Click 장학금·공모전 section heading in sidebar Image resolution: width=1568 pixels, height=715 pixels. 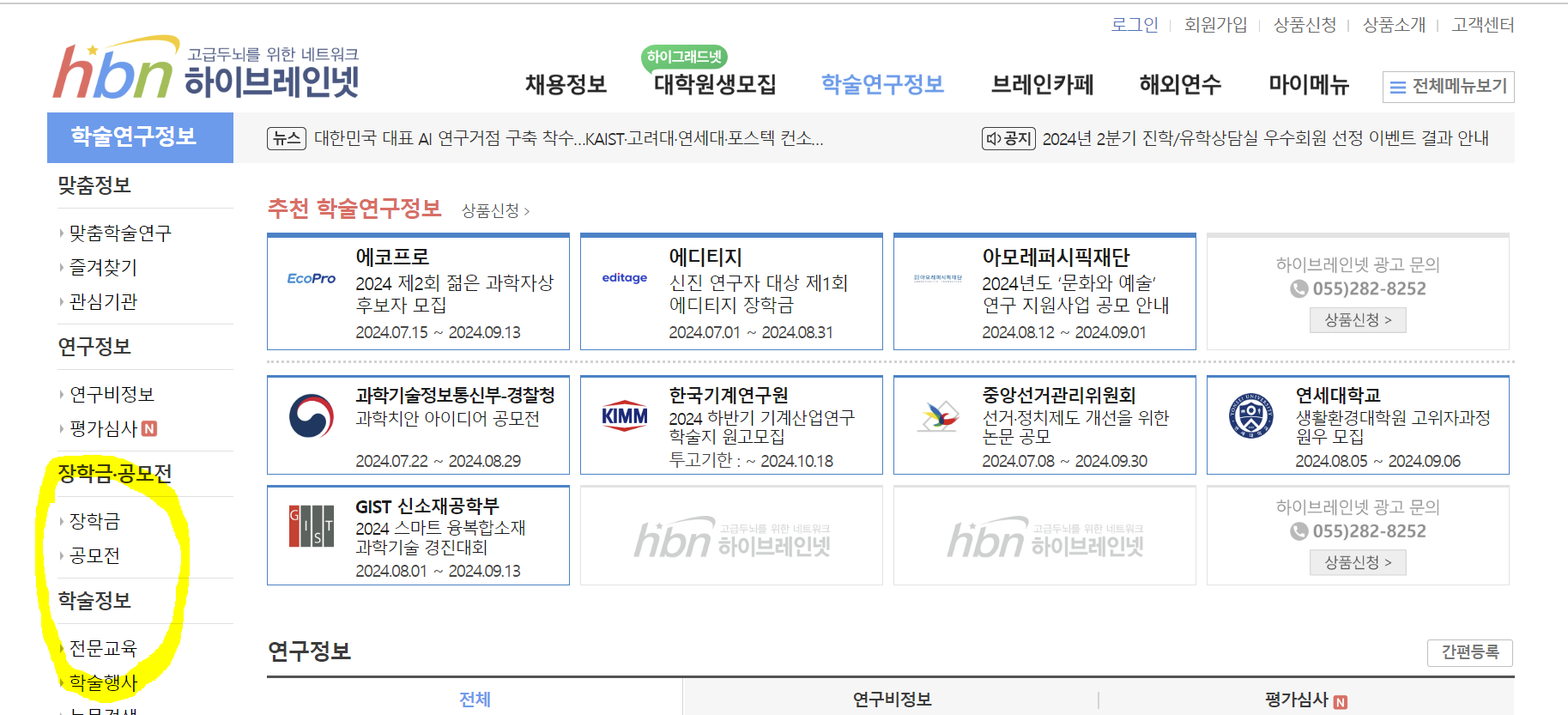point(115,474)
